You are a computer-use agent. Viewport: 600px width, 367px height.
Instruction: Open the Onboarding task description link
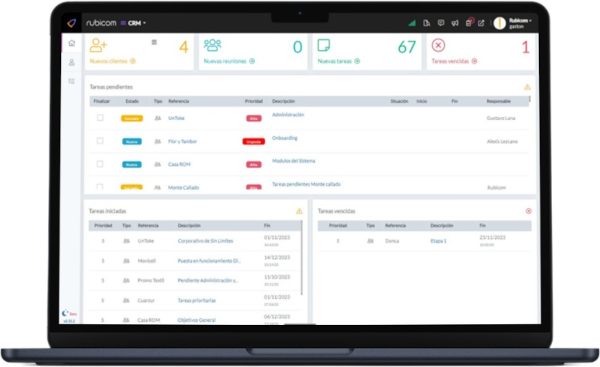click(285, 138)
